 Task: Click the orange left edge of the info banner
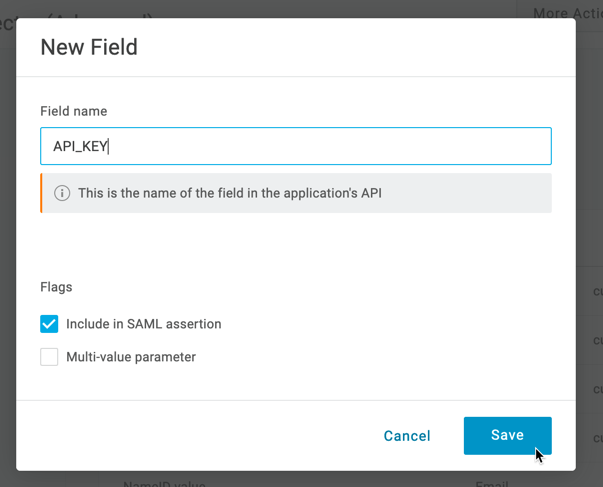point(42,193)
